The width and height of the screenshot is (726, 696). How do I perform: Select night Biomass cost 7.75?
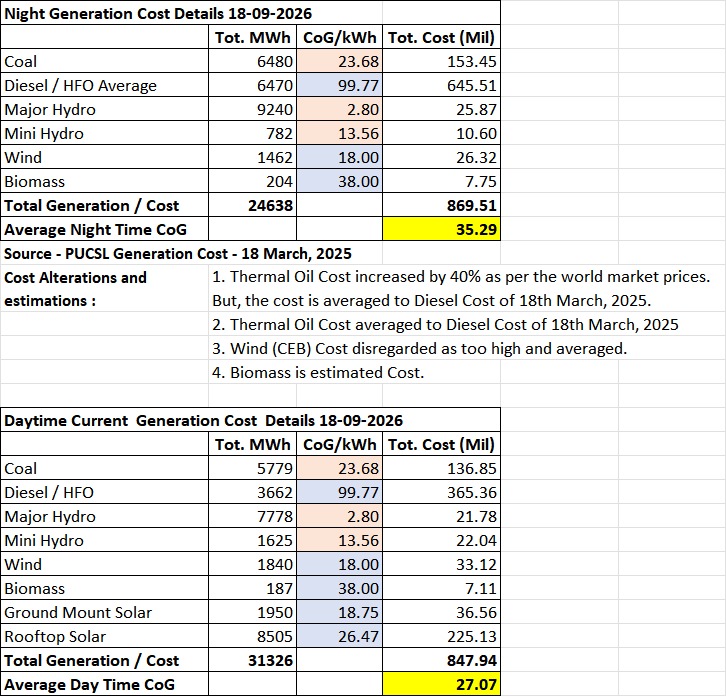pyautogui.click(x=441, y=182)
